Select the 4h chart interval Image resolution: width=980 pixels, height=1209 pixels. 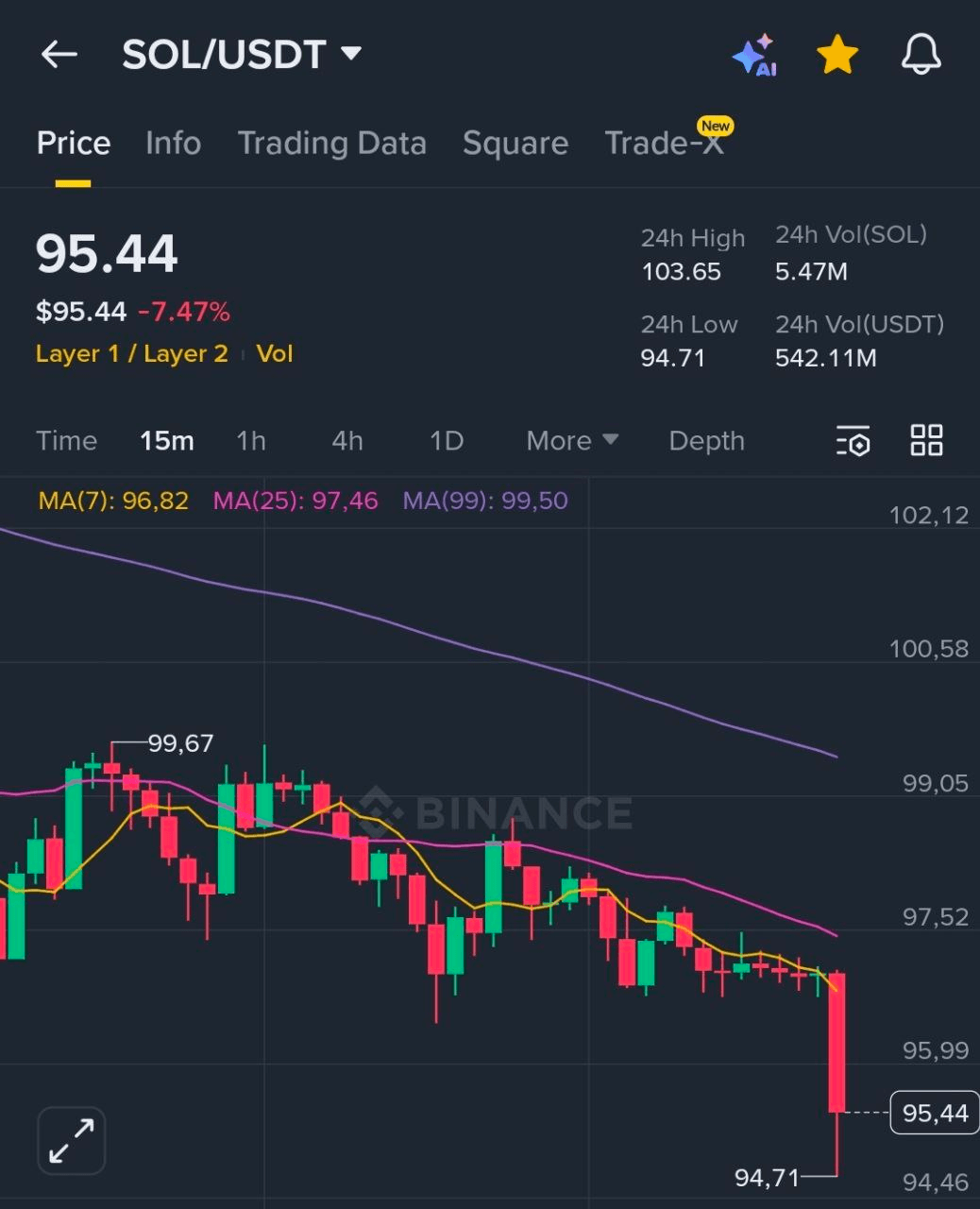point(347,440)
